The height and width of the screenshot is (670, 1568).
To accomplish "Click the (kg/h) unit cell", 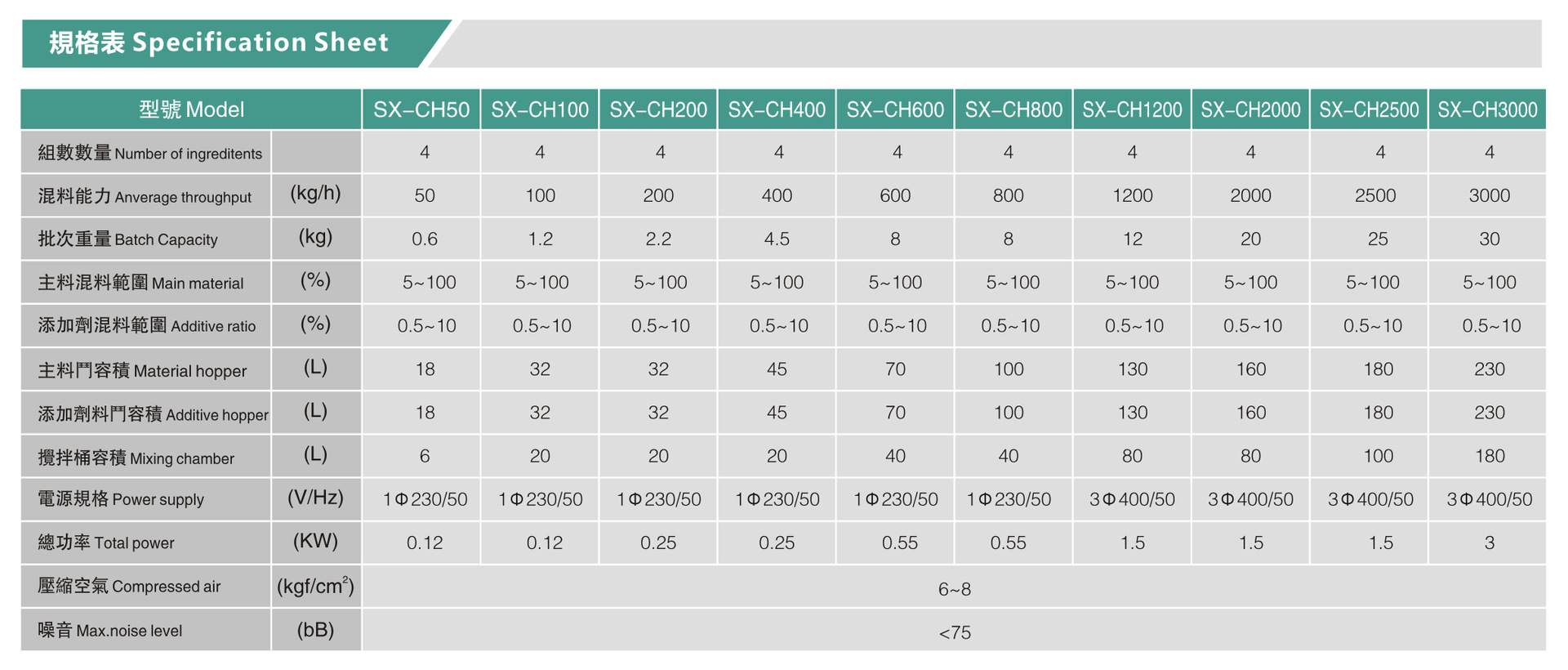I will (x=315, y=194).
